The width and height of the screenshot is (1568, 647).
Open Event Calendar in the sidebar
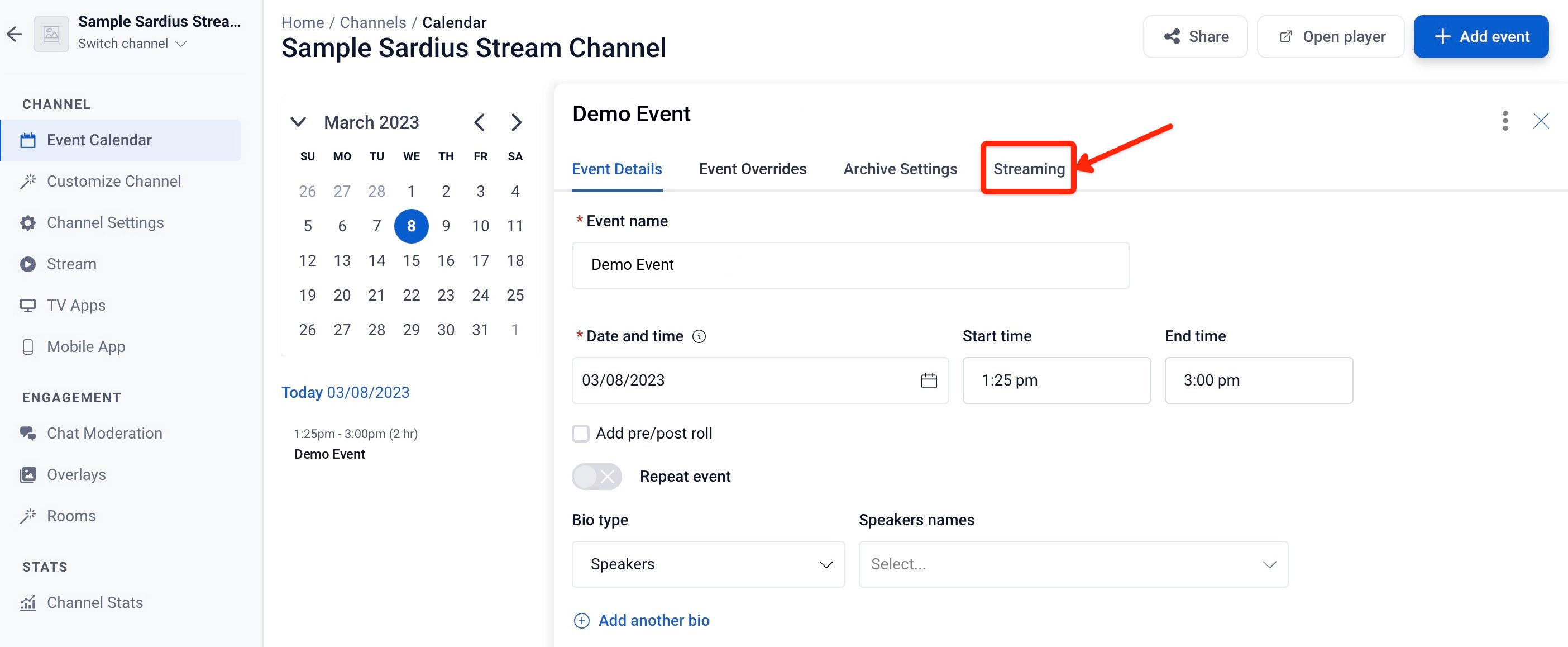[x=121, y=140]
